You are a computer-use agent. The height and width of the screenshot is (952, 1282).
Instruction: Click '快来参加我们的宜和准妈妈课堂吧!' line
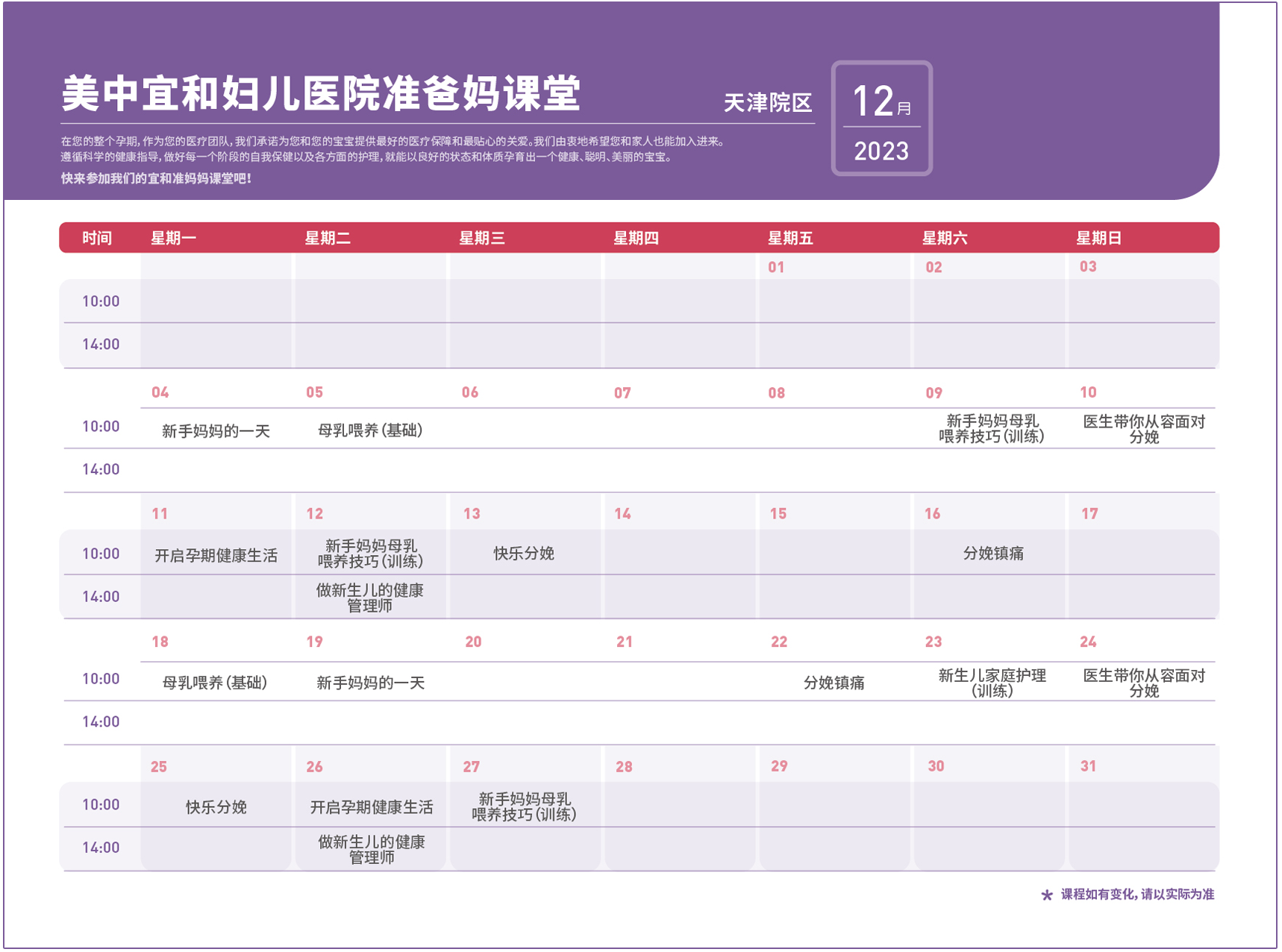(156, 178)
